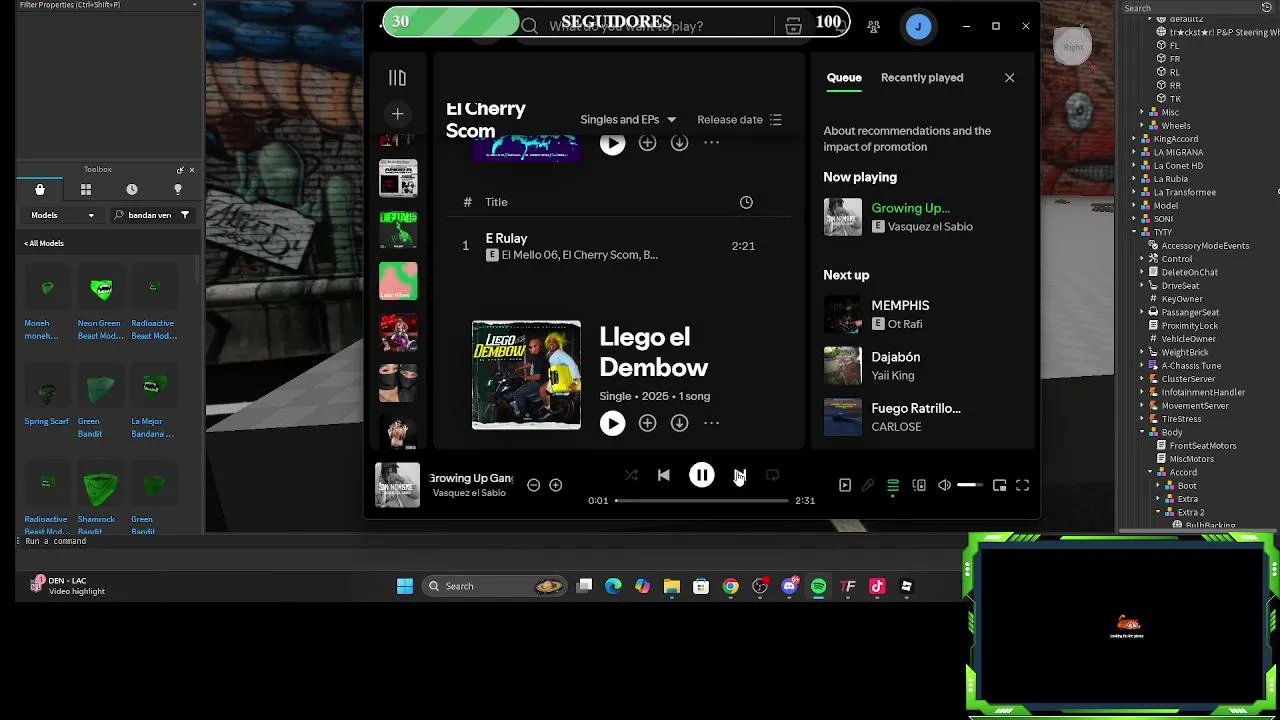Open more options for Llego el Dembow

pyautogui.click(x=711, y=423)
